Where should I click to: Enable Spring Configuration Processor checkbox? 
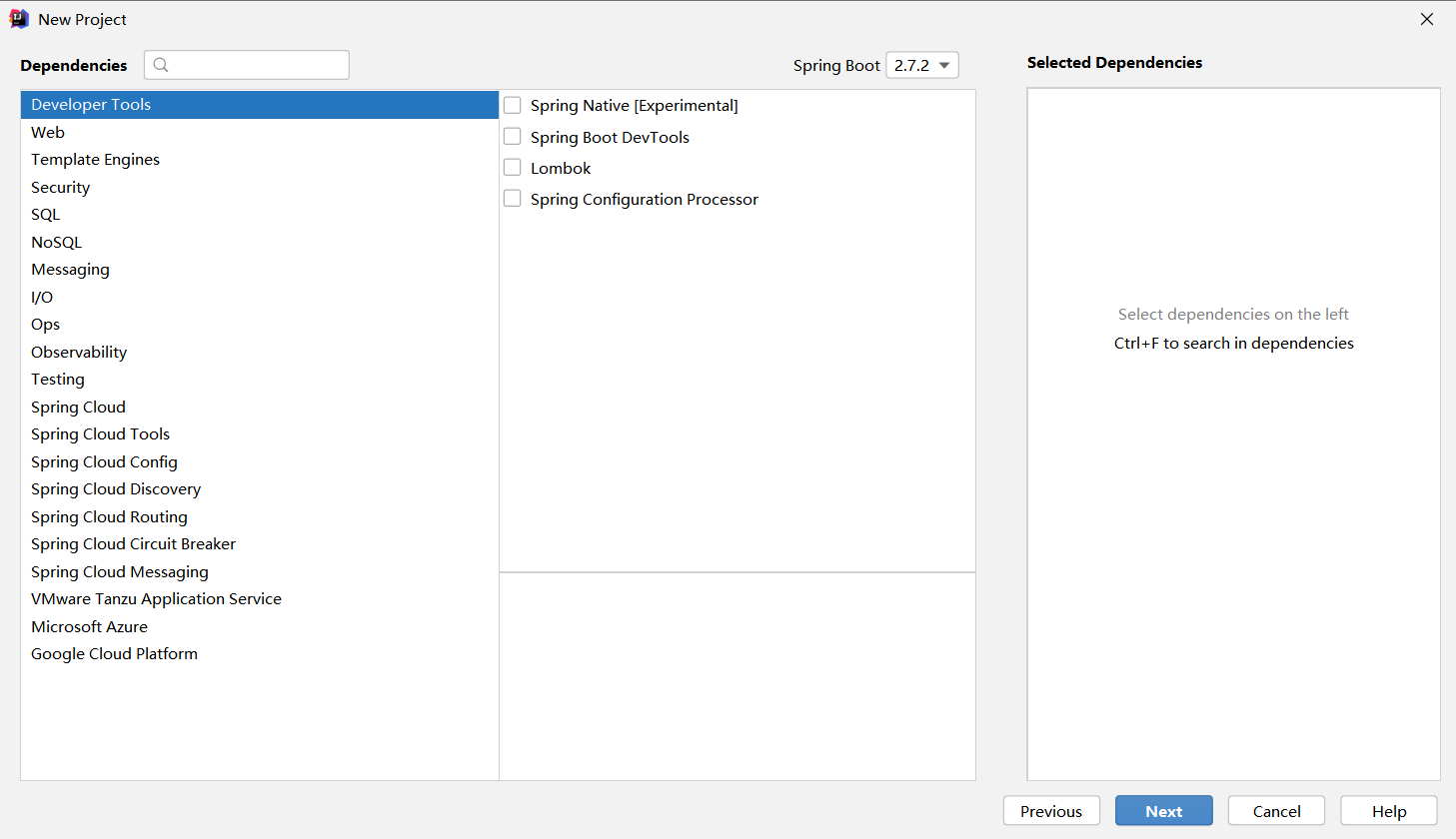(x=513, y=199)
